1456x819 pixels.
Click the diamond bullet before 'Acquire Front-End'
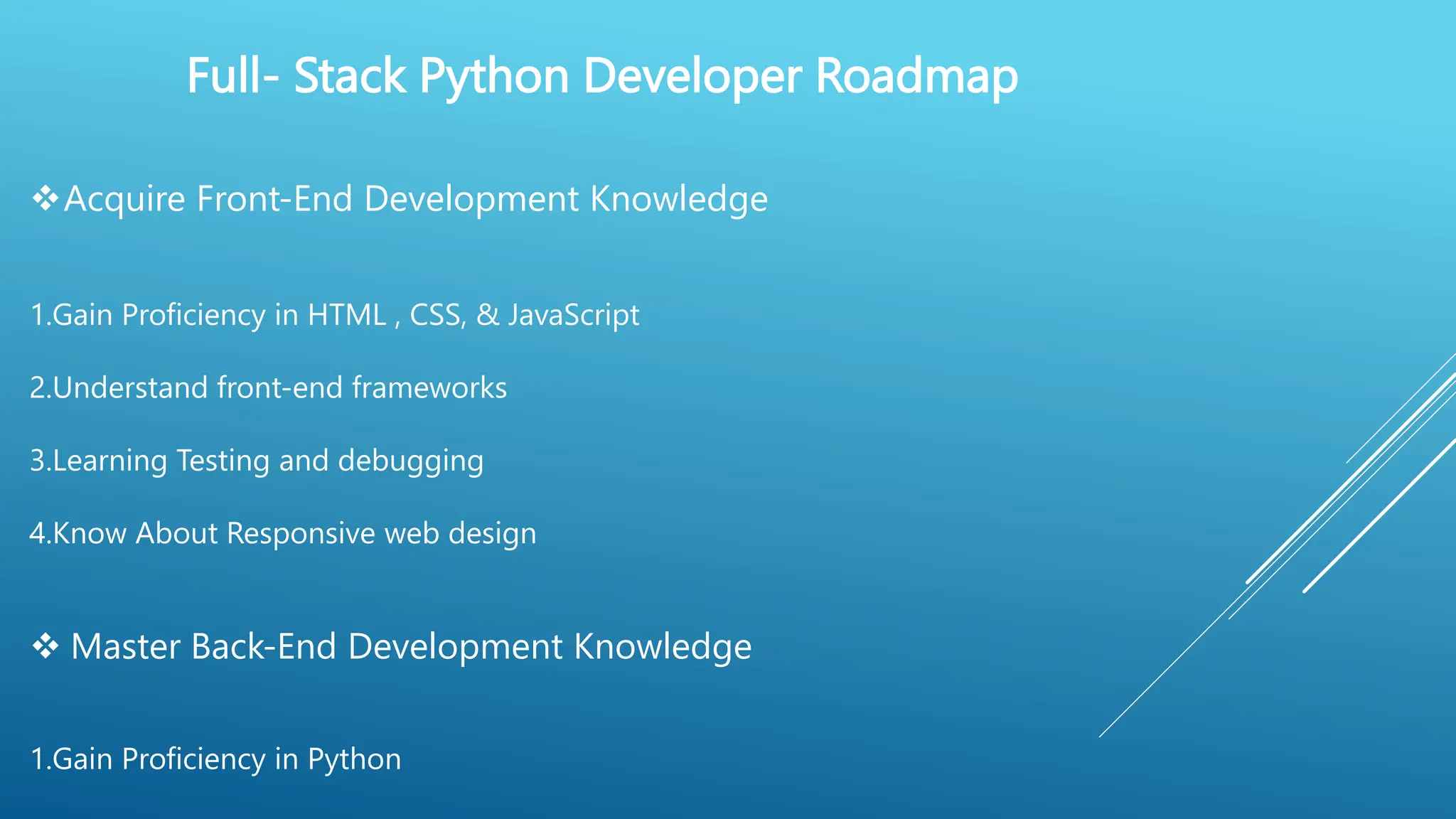click(x=45, y=199)
